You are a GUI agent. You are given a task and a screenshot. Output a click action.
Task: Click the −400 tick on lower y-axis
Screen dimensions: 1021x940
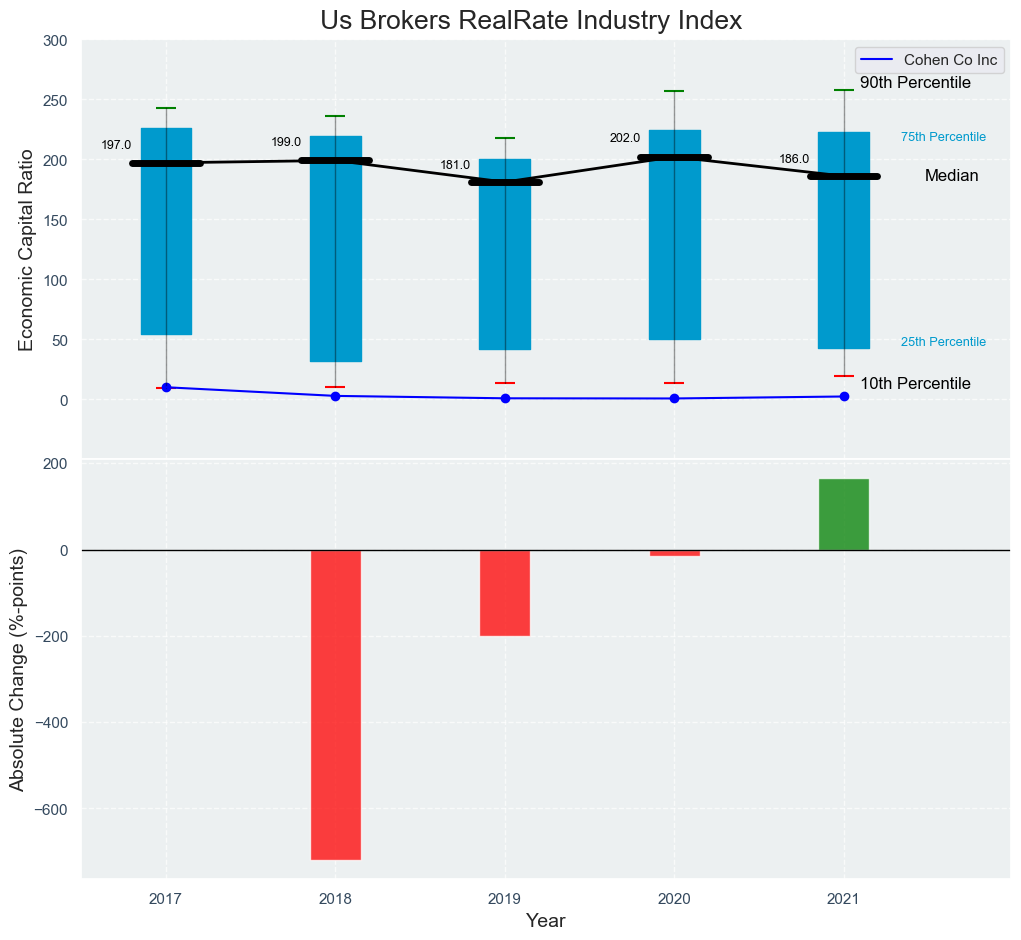50,723
